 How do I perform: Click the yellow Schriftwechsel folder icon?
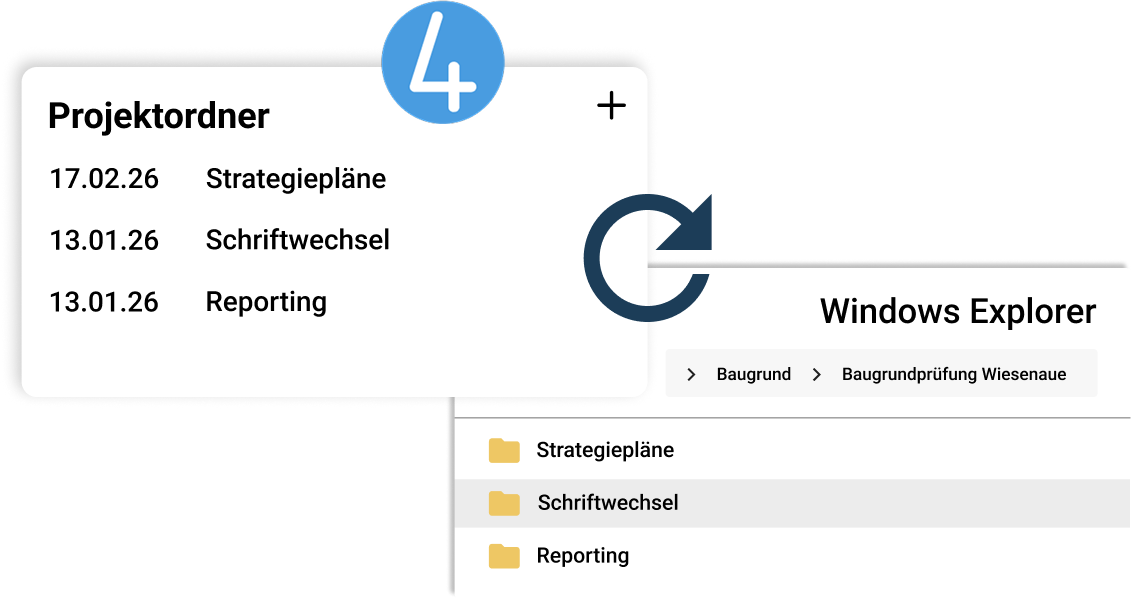click(x=505, y=504)
